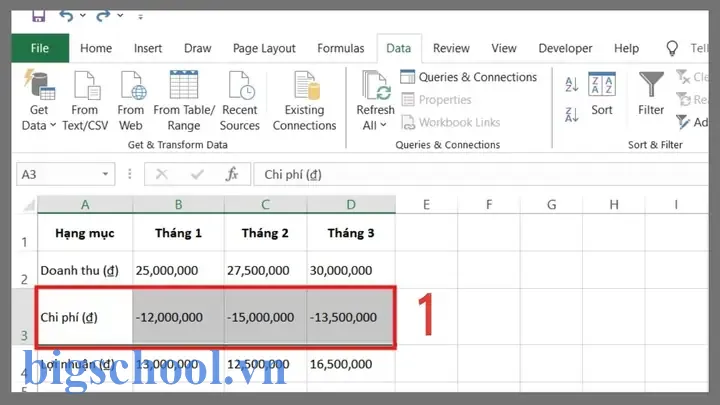Viewport: 720px width, 405px height.
Task: Select row 1 header
Action: [x=24, y=233]
